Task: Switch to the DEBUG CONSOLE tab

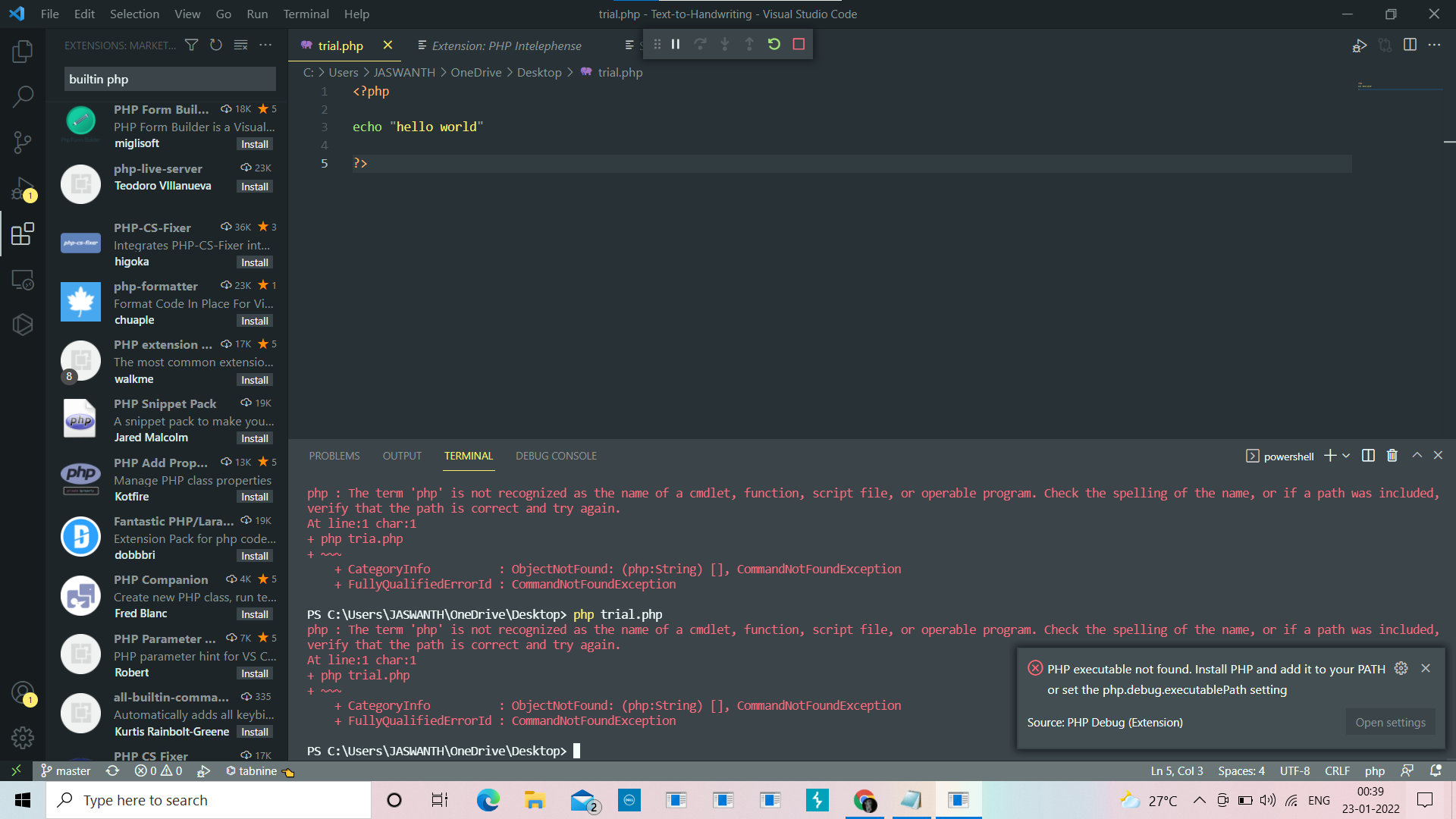Action: (x=556, y=456)
